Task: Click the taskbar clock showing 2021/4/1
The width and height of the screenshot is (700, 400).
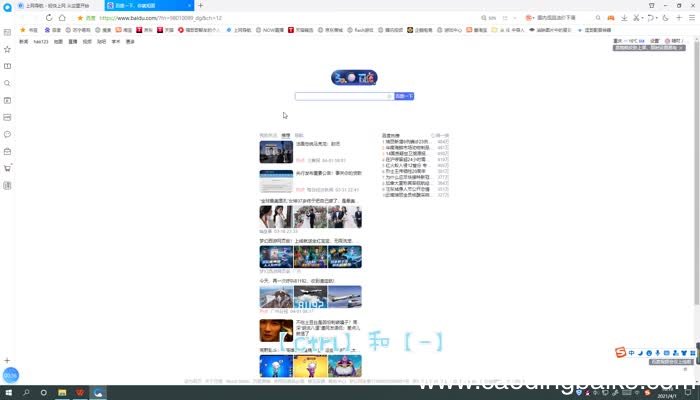Action: [x=667, y=393]
